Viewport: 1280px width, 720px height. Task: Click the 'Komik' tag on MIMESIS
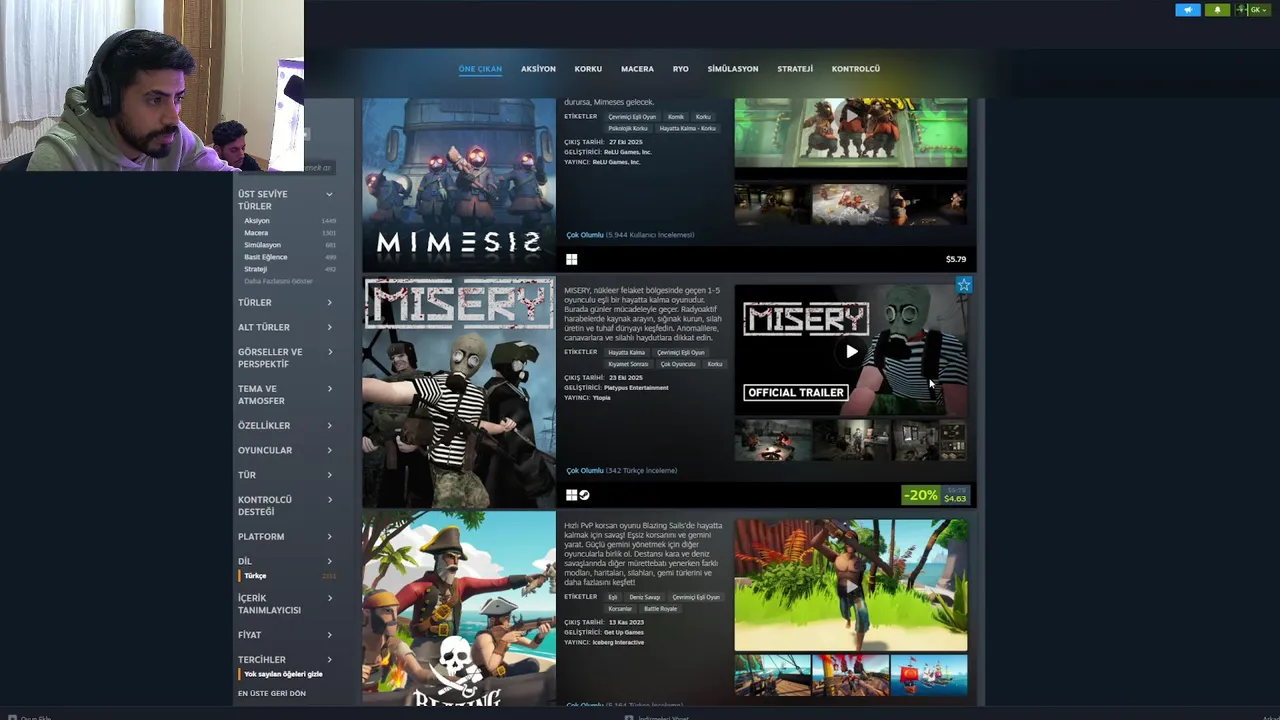pos(676,117)
